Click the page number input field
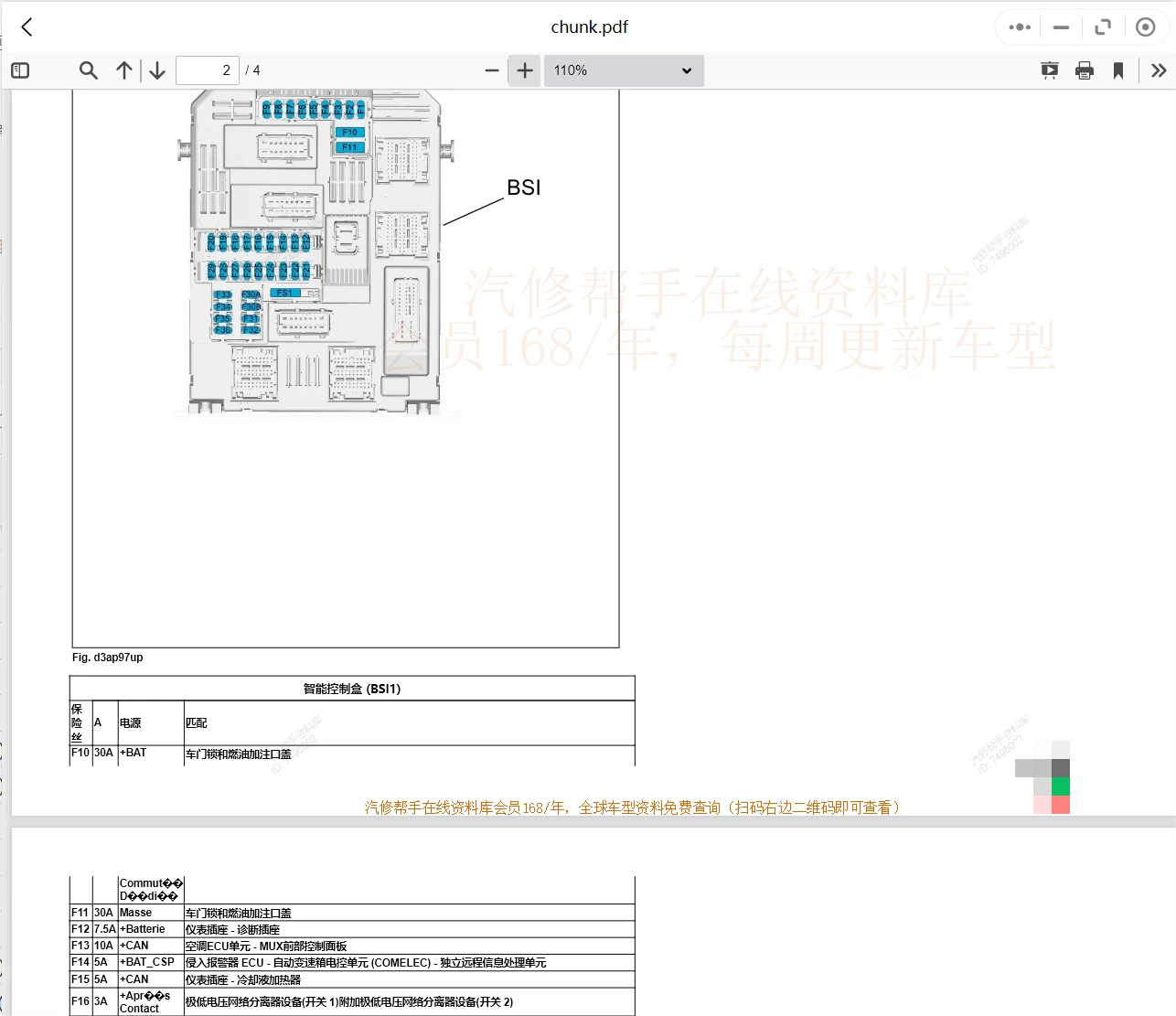This screenshot has width=1176, height=1016. [208, 70]
